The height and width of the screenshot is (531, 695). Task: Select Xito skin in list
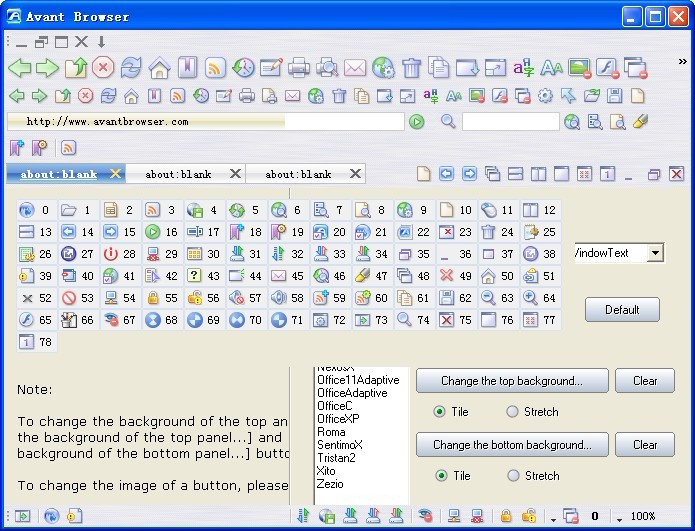click(326, 471)
